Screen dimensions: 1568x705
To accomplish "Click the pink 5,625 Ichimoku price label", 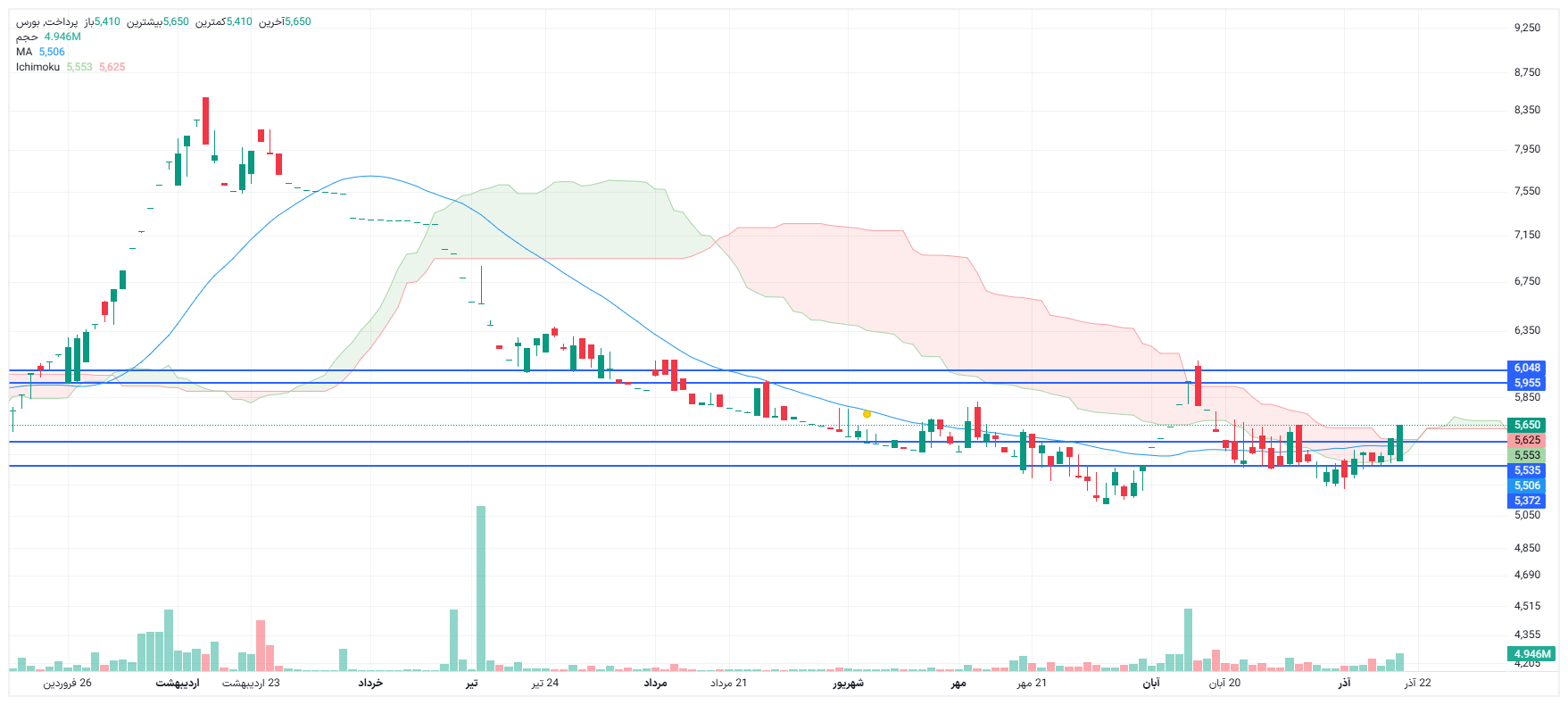I will click(1527, 440).
